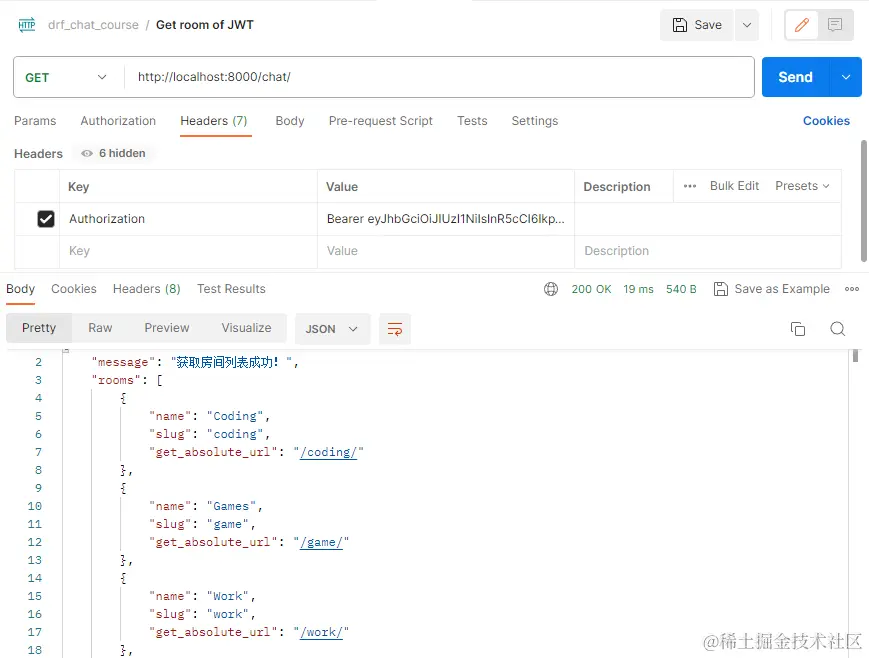The width and height of the screenshot is (869, 658).
Task: Click the network info globe icon near 200 OK
Action: (551, 288)
